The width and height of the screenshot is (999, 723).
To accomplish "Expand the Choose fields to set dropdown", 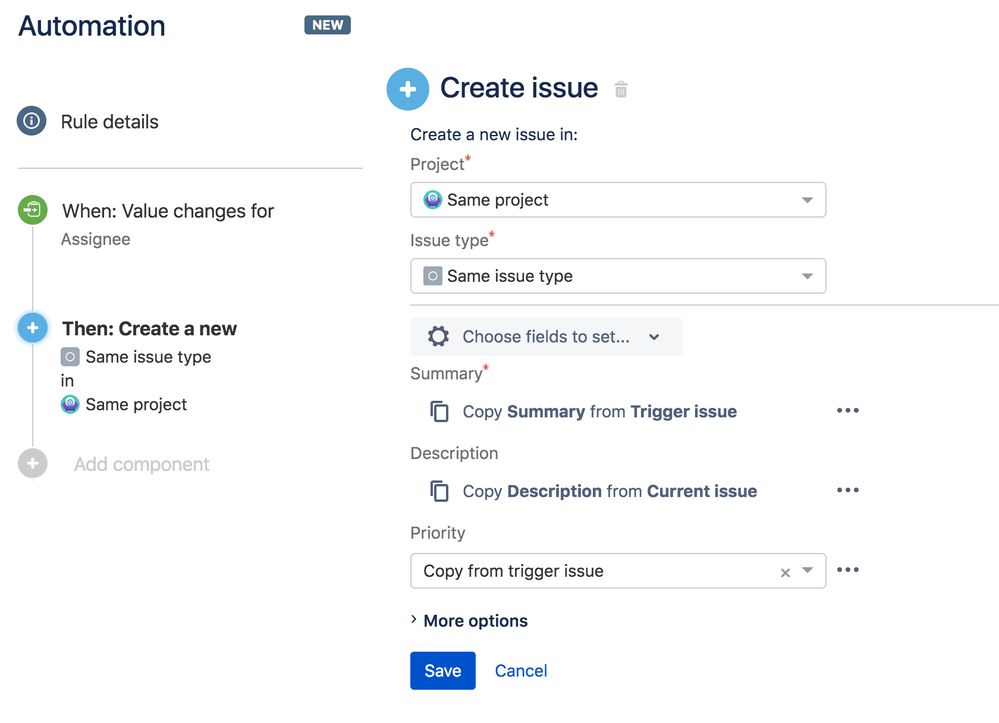I will coord(655,336).
